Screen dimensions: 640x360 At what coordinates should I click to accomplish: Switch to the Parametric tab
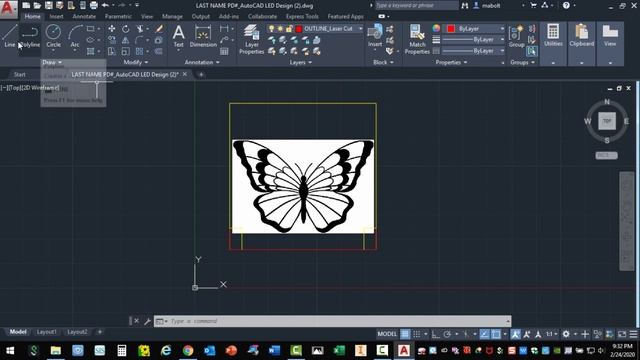pyautogui.click(x=118, y=16)
